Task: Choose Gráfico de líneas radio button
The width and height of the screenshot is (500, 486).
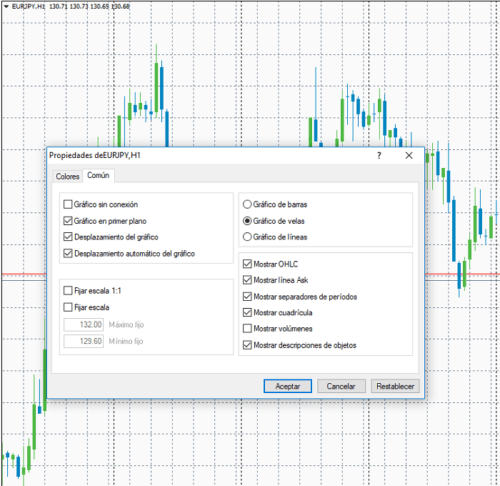Action: pos(247,237)
